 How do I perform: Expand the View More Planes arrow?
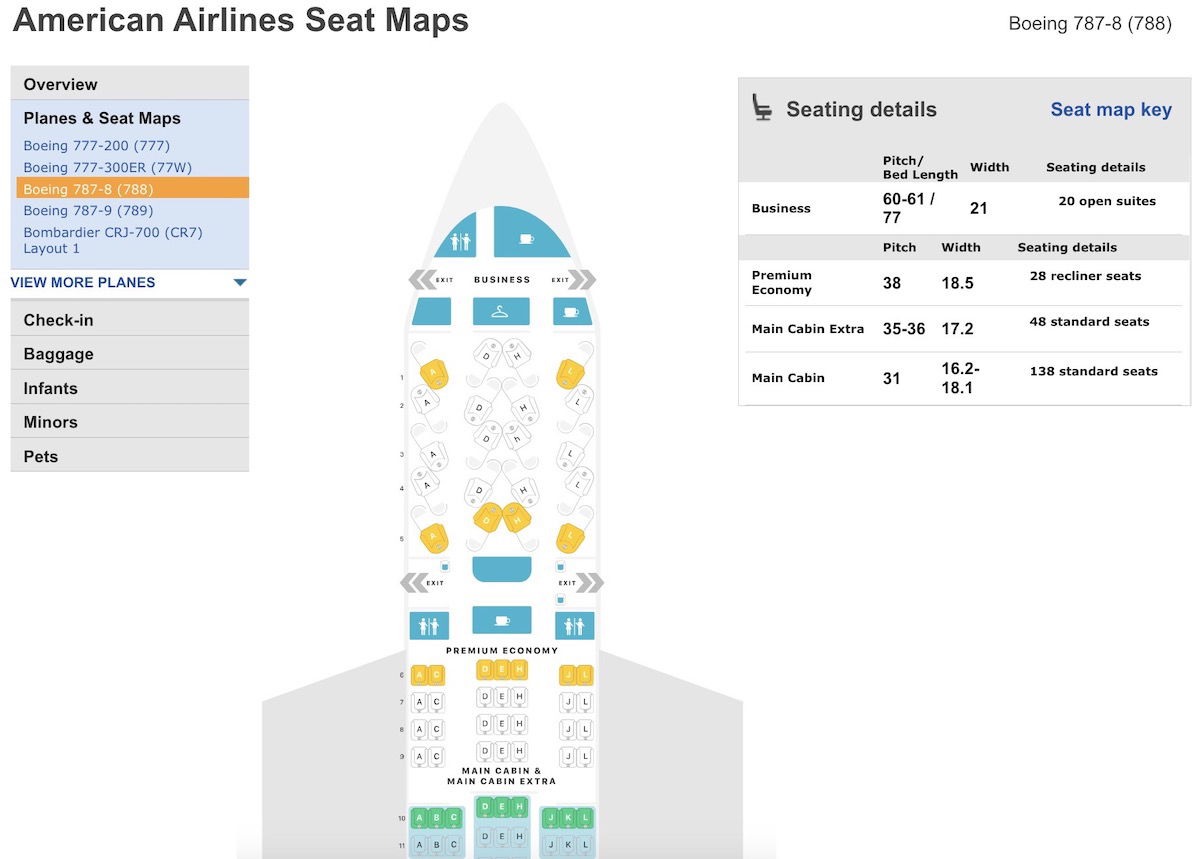click(240, 283)
